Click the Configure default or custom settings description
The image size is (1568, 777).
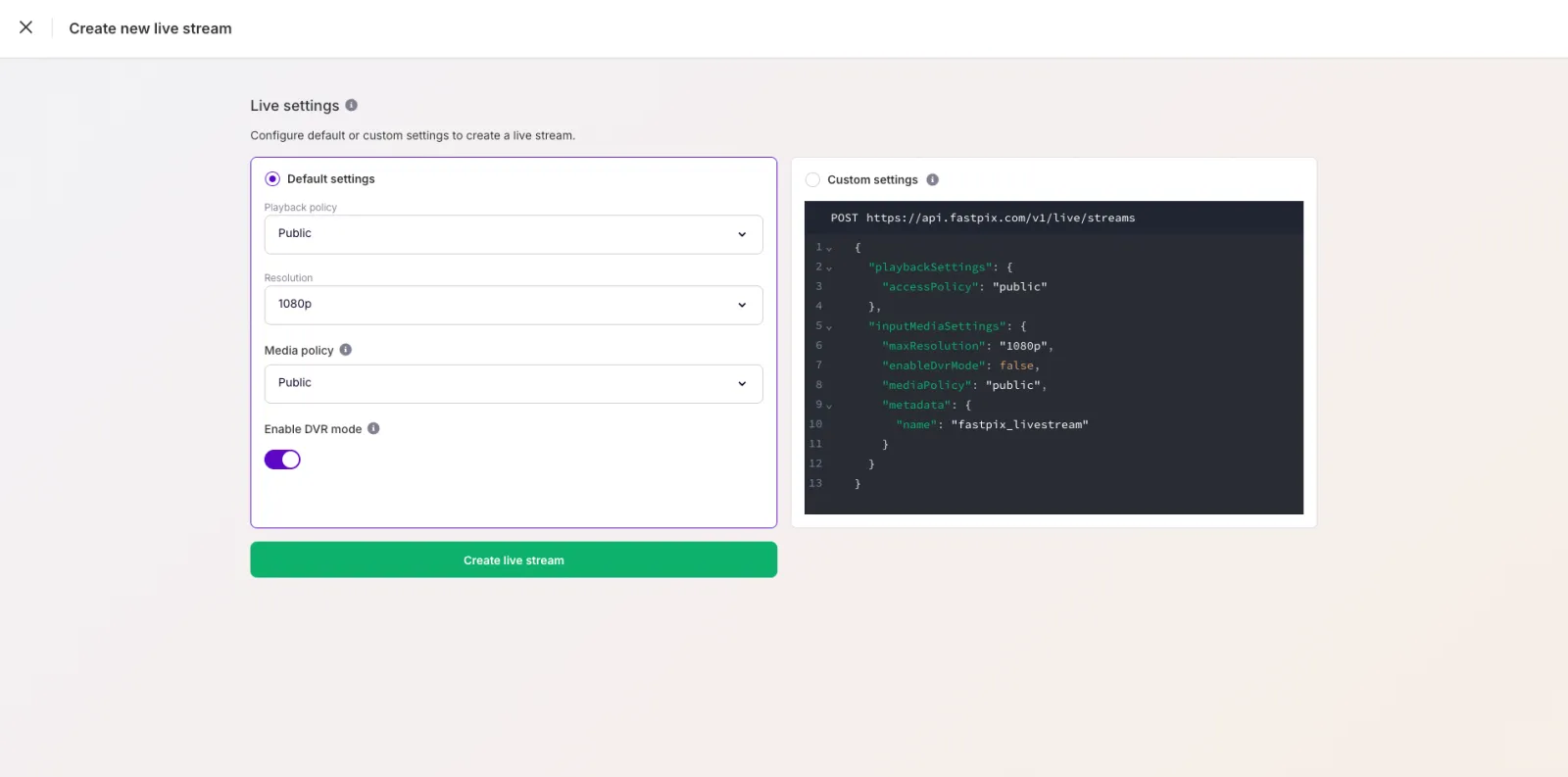[413, 135]
